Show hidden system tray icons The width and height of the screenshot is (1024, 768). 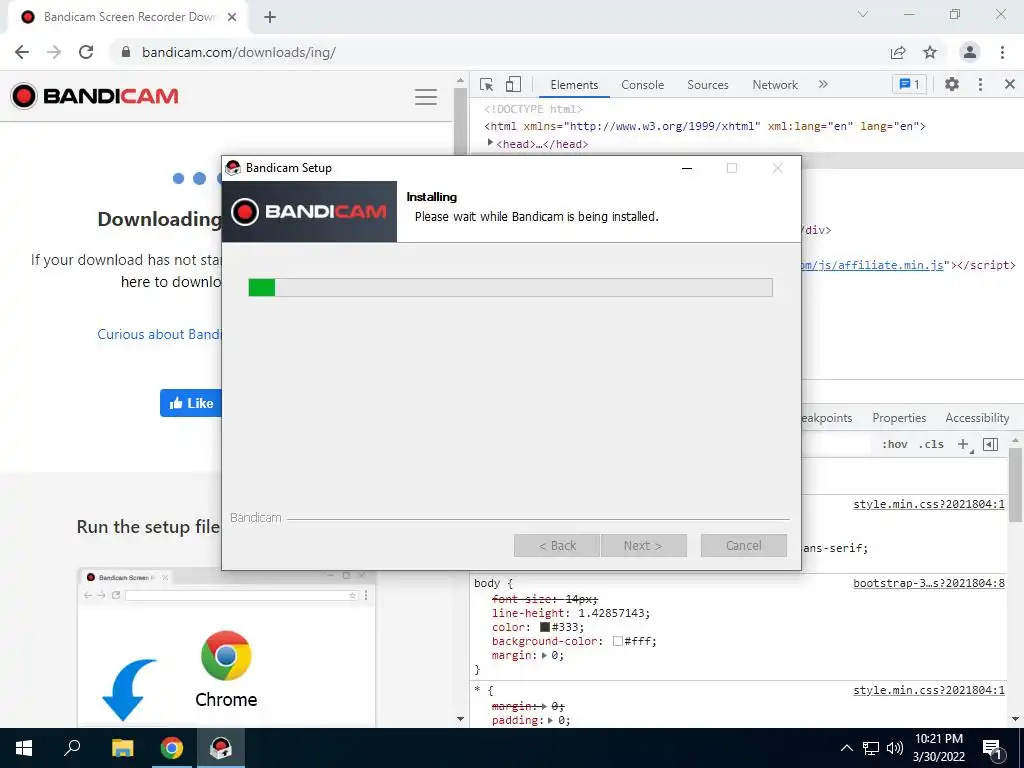(846, 748)
